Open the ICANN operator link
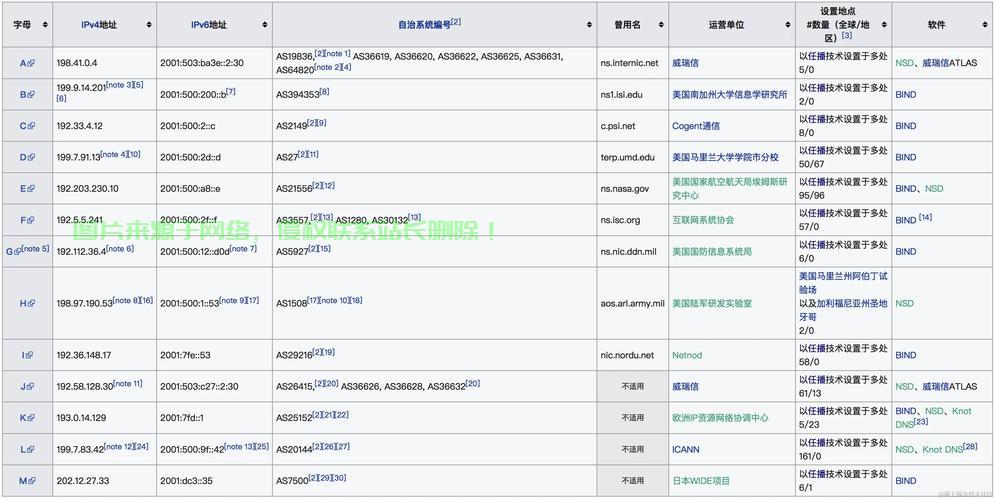 click(686, 449)
